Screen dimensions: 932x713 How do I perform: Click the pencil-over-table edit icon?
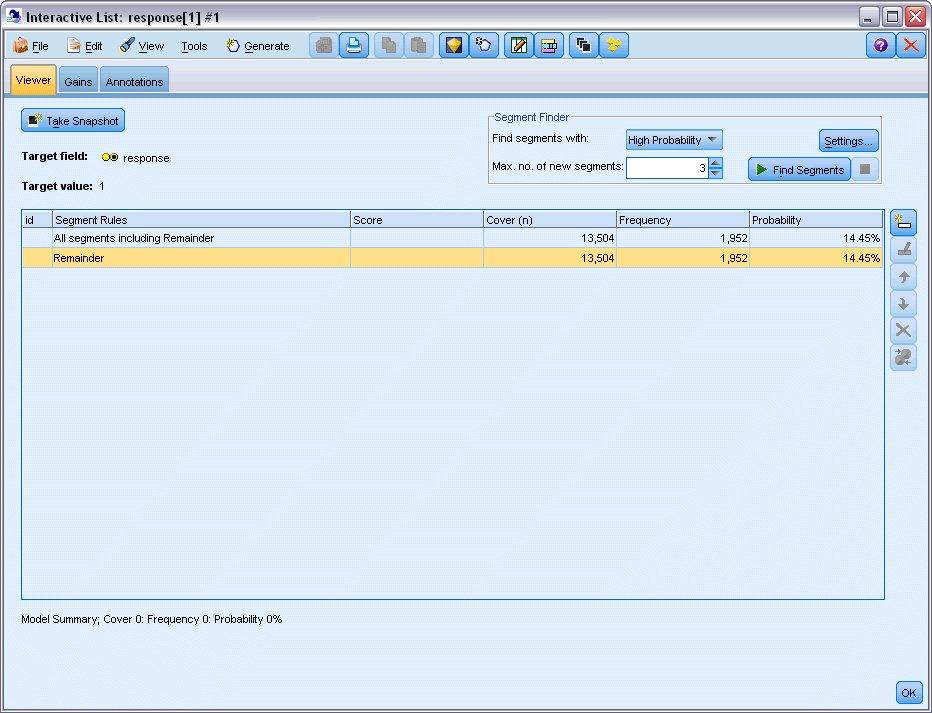tap(519, 45)
